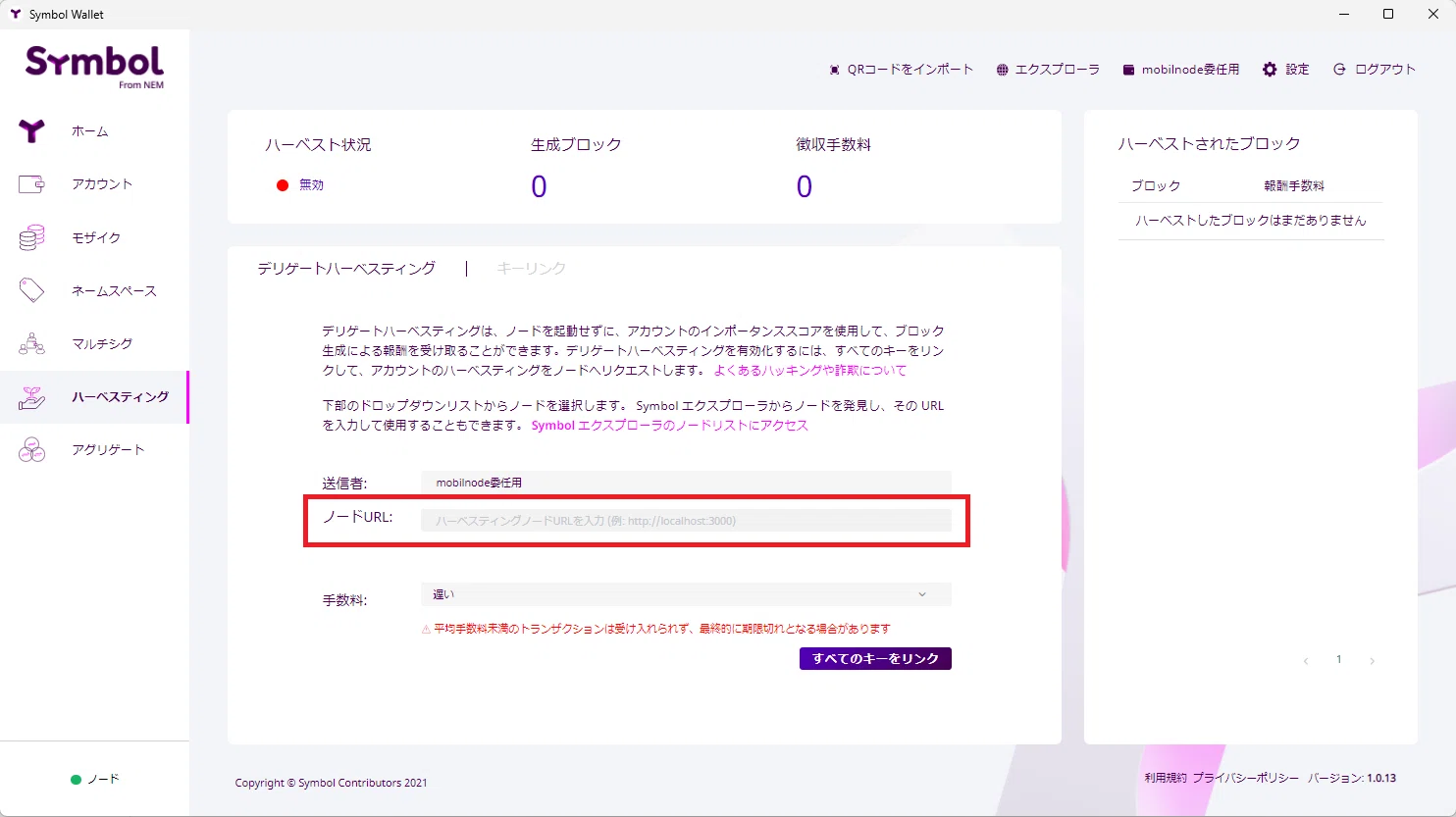Click the explorer globe icon

[1002, 70]
